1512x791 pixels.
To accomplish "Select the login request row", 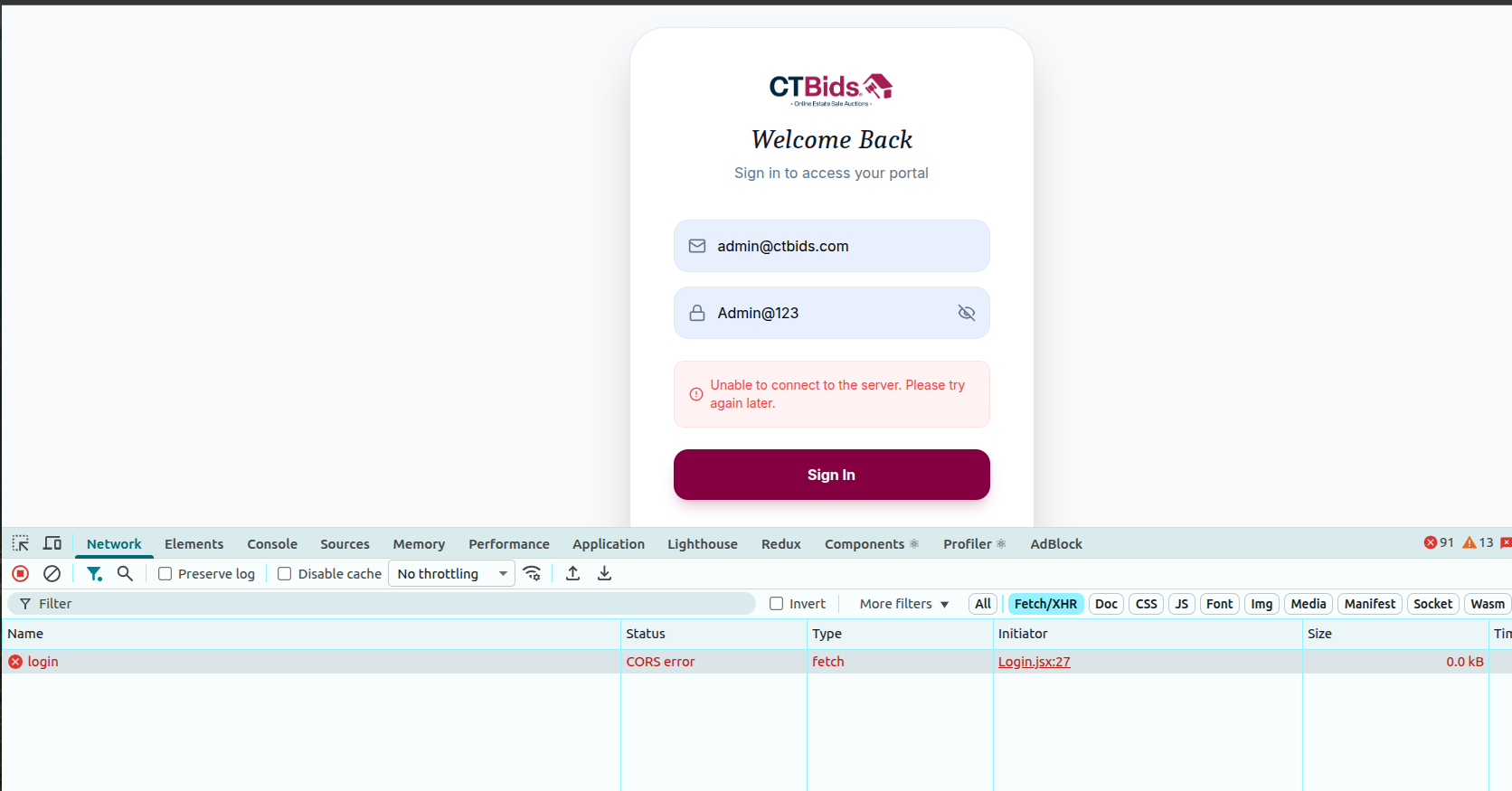I will (756, 662).
